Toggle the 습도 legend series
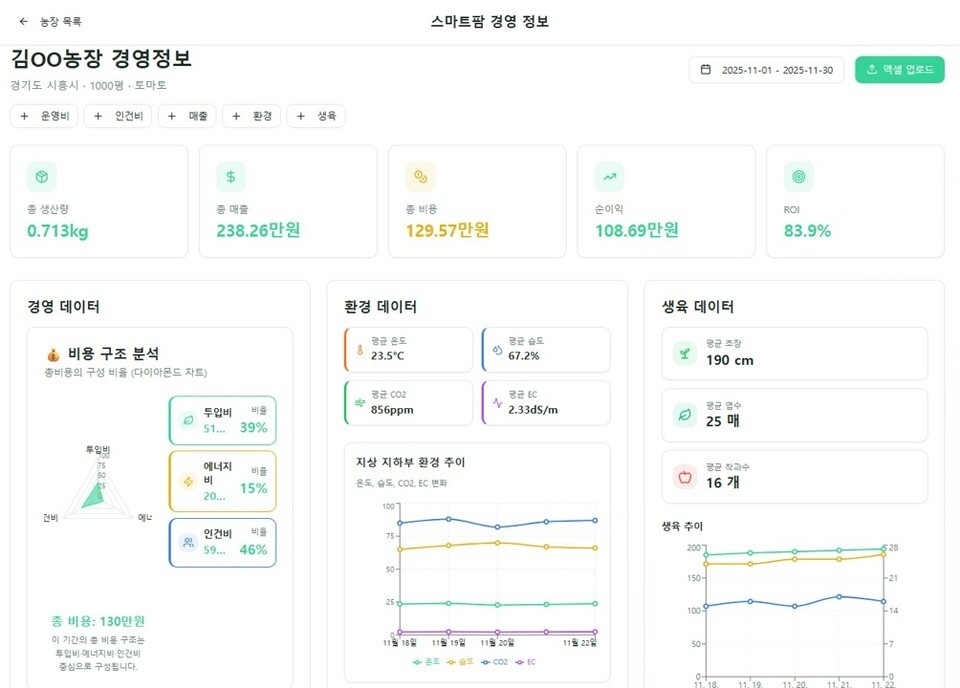This screenshot has width=960, height=688. point(460,662)
